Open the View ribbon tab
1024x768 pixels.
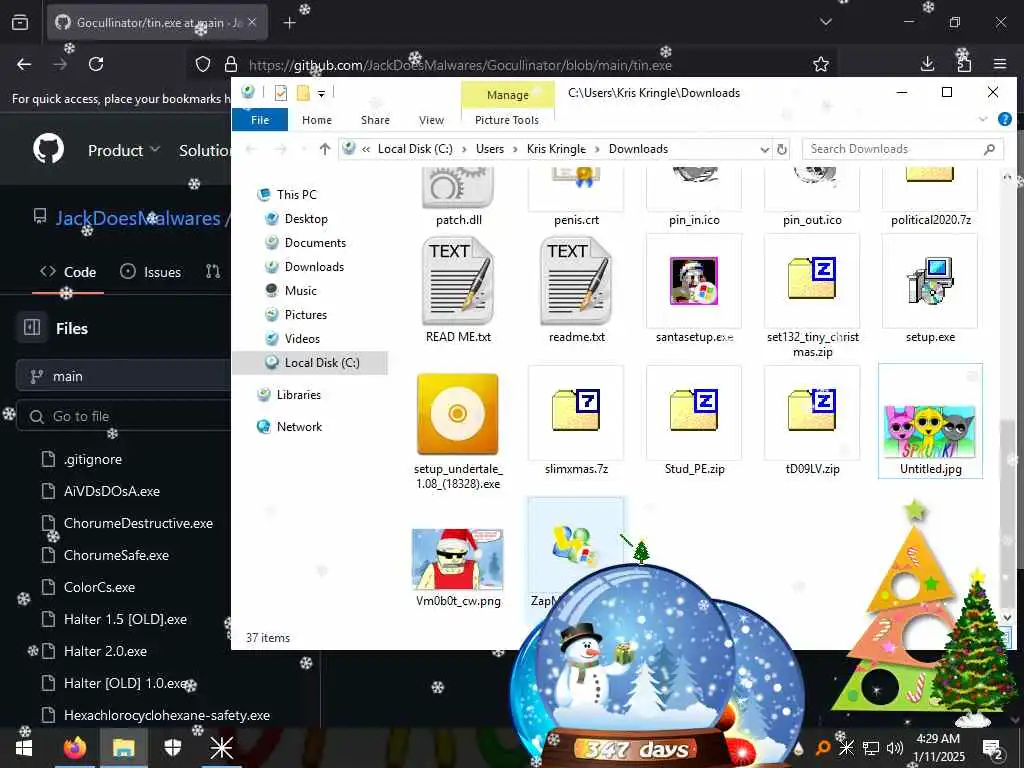point(431,120)
